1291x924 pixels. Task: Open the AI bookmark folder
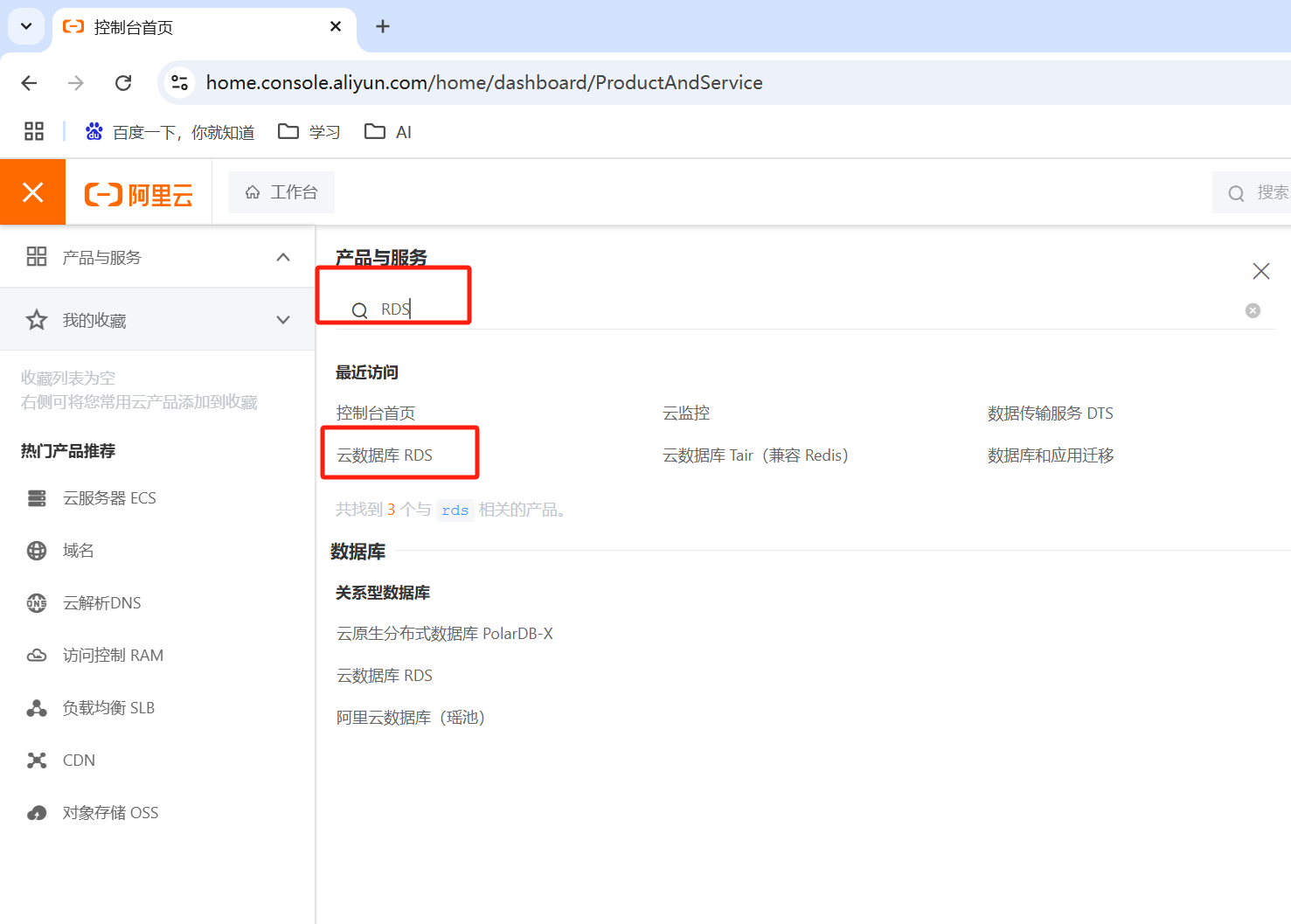(x=388, y=132)
